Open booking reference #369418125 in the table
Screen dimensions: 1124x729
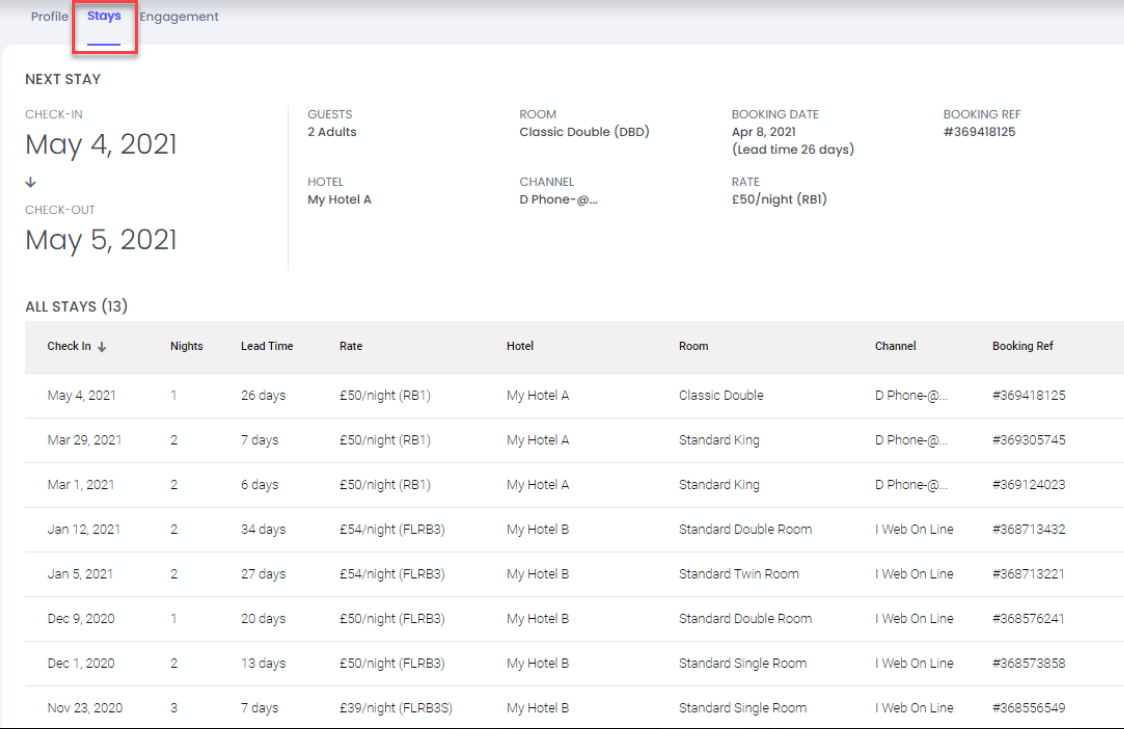[x=1028, y=395]
